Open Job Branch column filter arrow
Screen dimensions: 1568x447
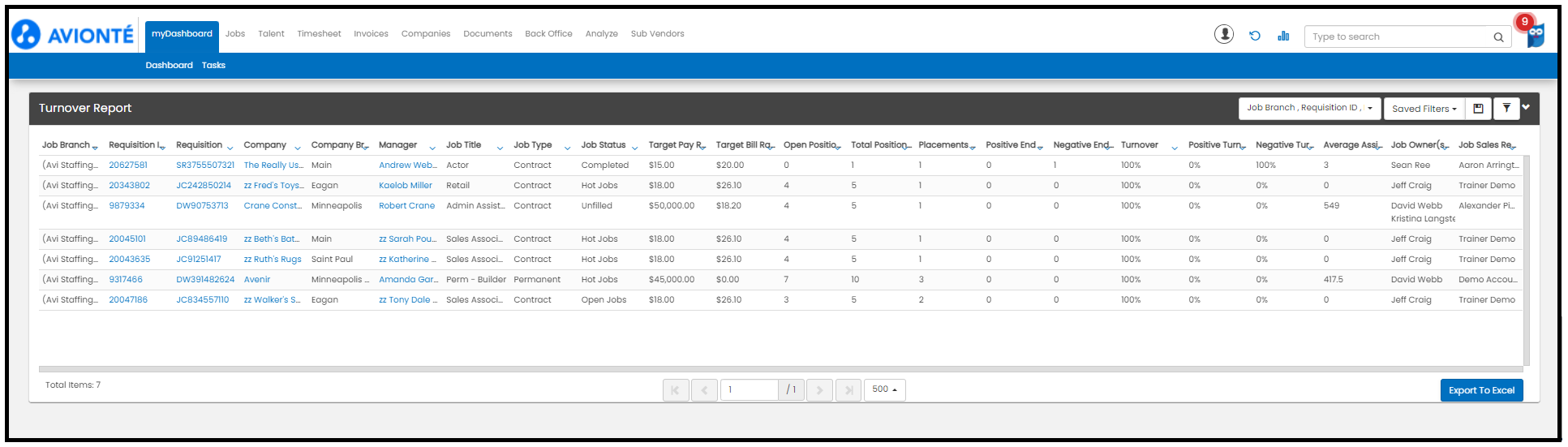(x=95, y=148)
